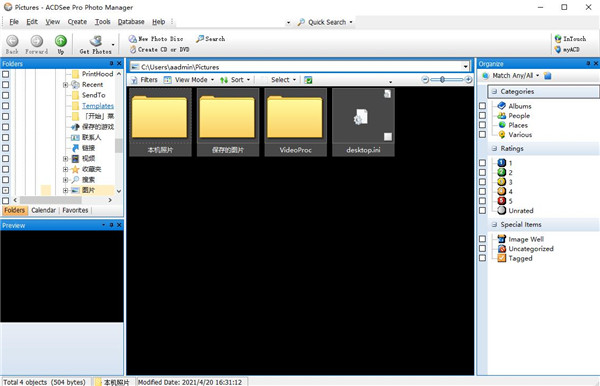This screenshot has width=600, height=386.
Task: Select the Templates folder in tree
Action: (98, 106)
